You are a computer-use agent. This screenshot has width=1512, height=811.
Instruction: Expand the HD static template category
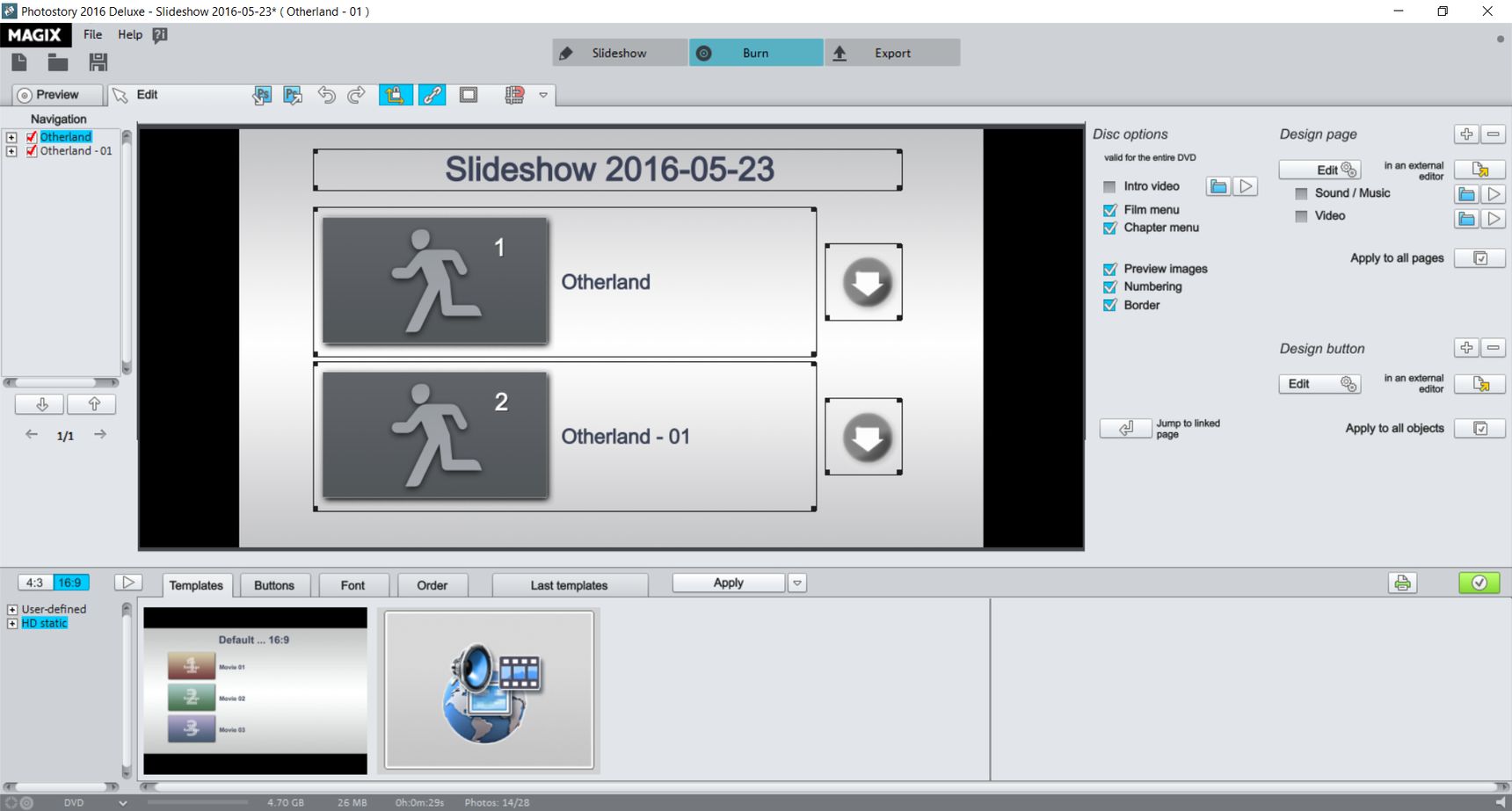(12, 623)
